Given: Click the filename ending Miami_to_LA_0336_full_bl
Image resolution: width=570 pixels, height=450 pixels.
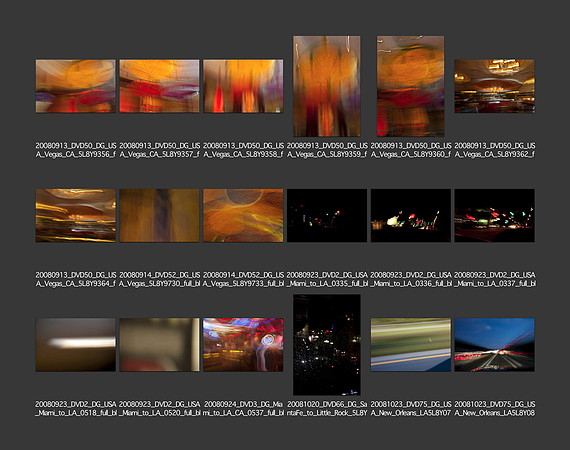Looking at the screenshot, I should tap(411, 279).
